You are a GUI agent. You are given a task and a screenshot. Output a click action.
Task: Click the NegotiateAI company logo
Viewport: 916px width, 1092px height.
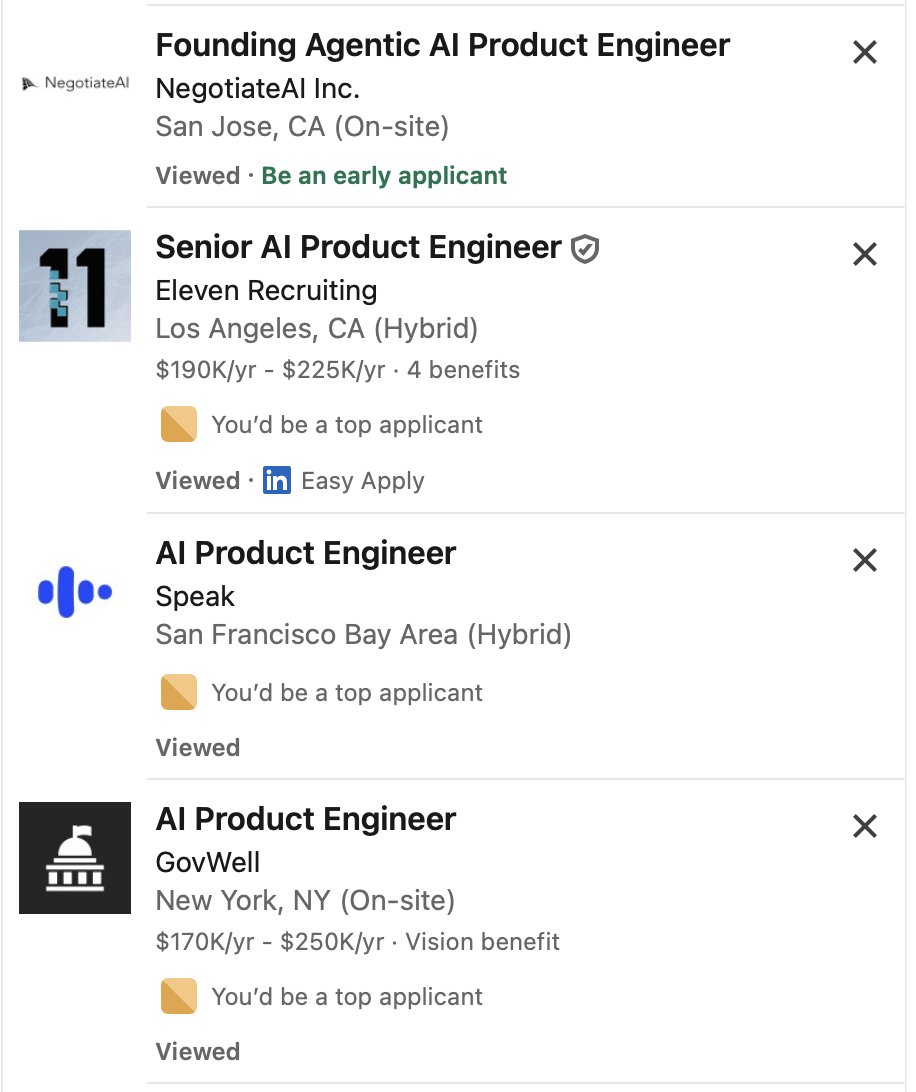pos(75,83)
